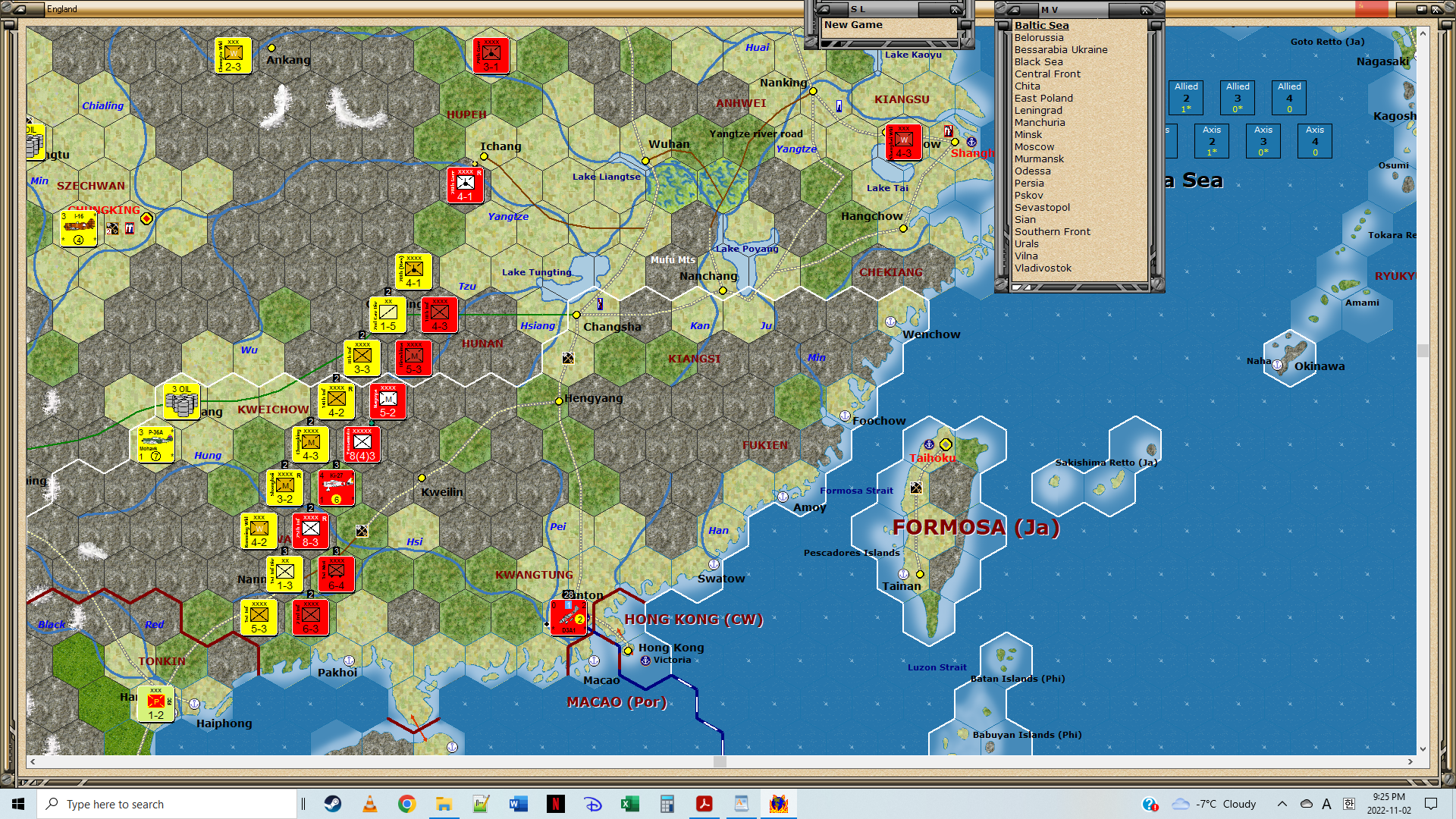Select the red 8-3 army unit
The image size is (1456, 819).
(x=310, y=531)
